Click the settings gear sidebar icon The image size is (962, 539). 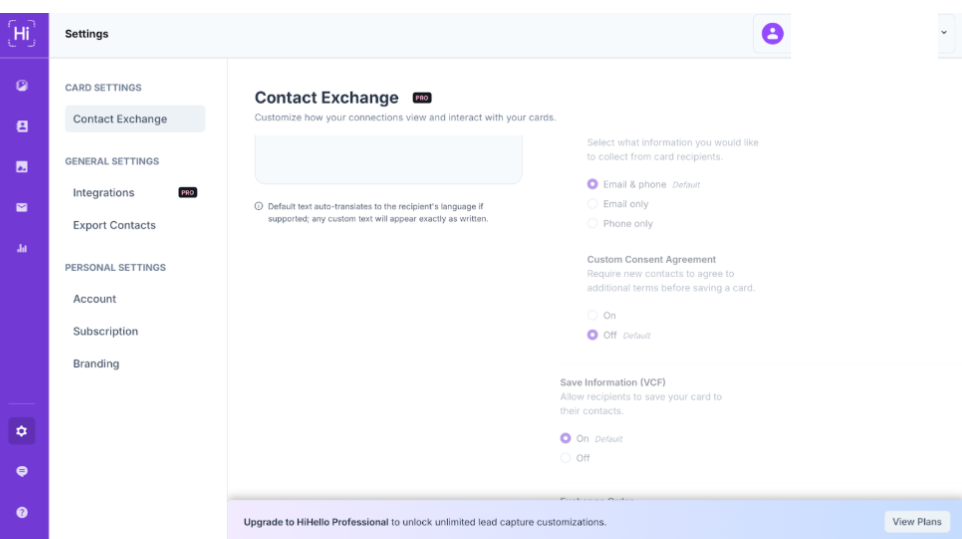click(22, 431)
